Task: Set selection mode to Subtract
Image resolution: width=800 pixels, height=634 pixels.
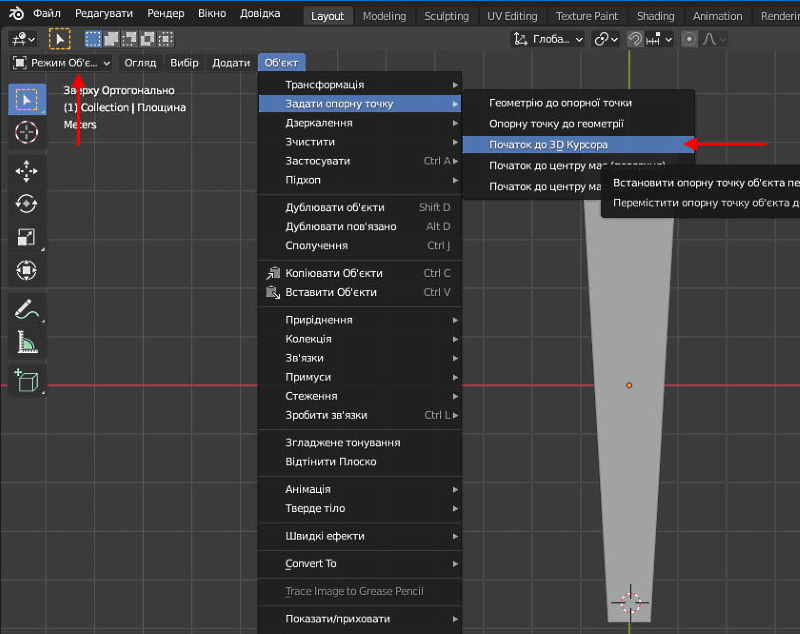Action: pos(130,39)
